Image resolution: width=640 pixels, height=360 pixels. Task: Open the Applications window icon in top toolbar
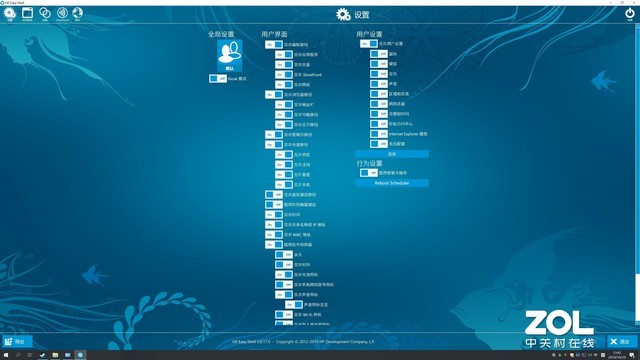[x=27, y=13]
